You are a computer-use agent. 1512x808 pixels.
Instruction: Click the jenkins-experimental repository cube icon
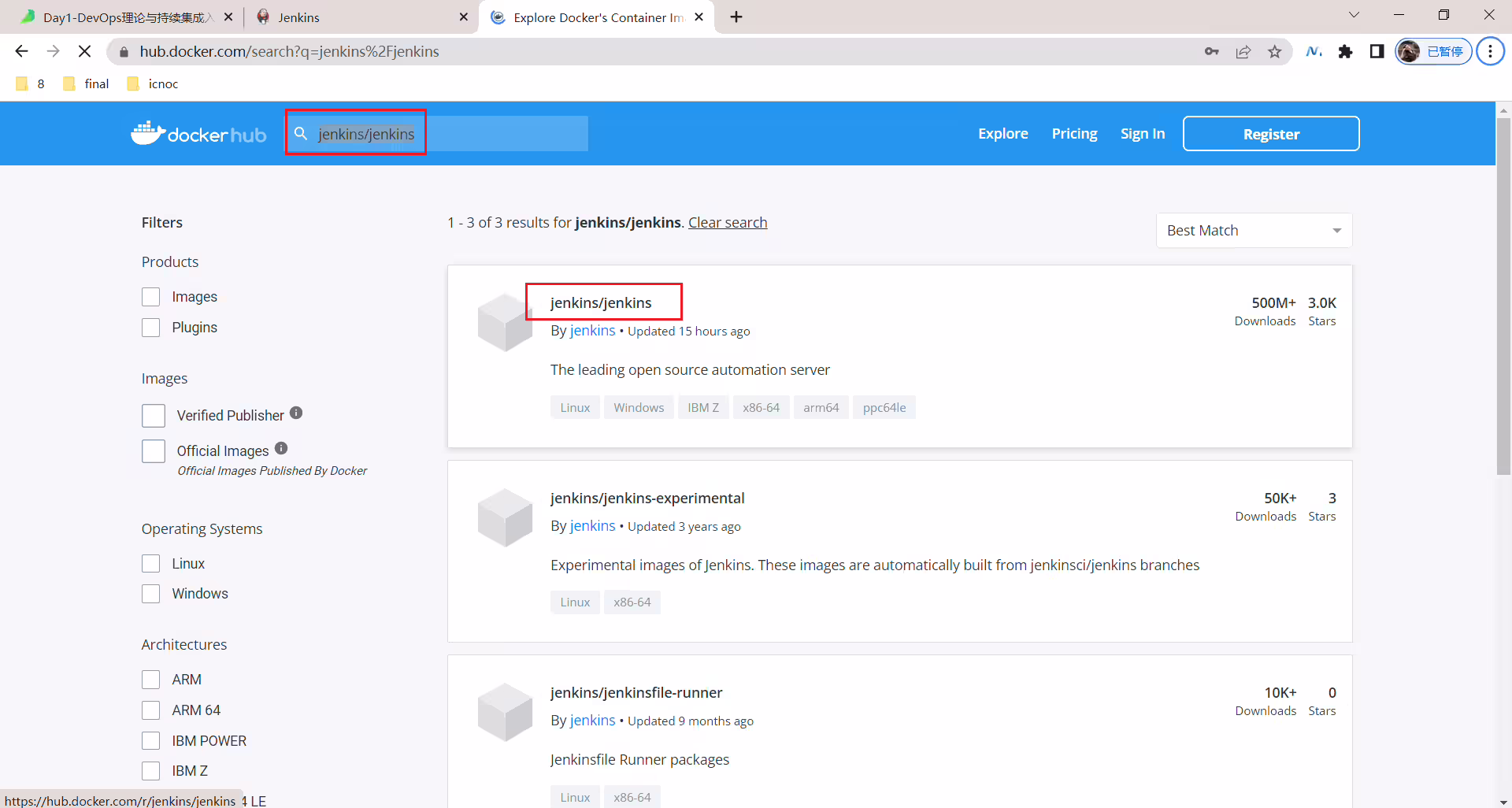click(505, 517)
